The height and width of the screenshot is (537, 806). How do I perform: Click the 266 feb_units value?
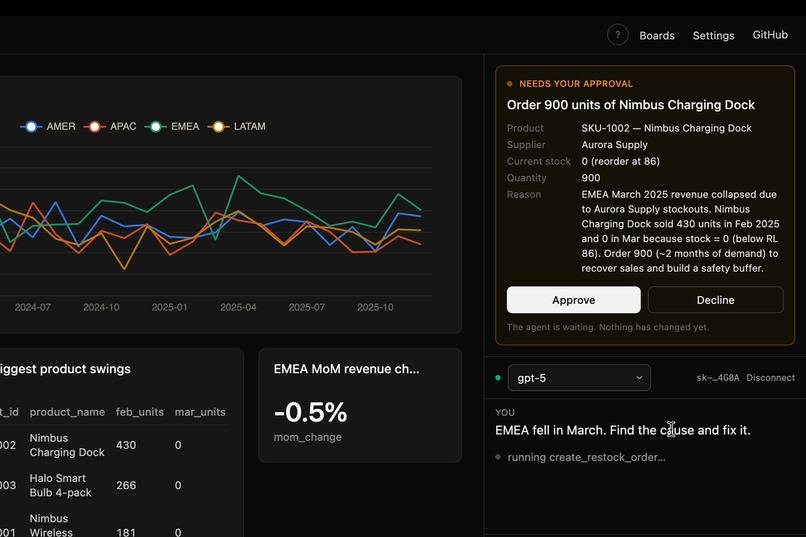tap(126, 485)
